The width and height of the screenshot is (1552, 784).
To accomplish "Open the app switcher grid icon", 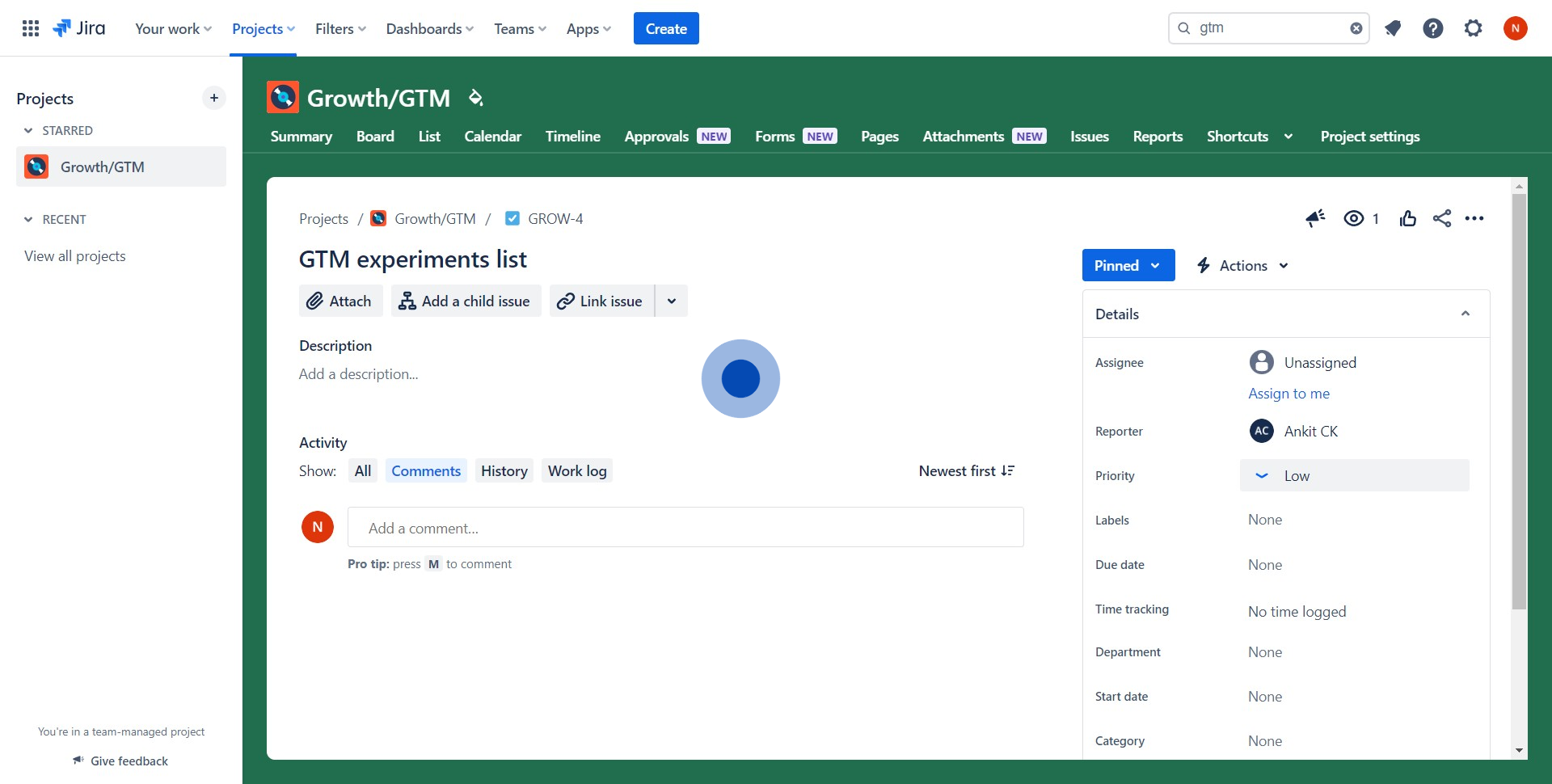I will (31, 28).
